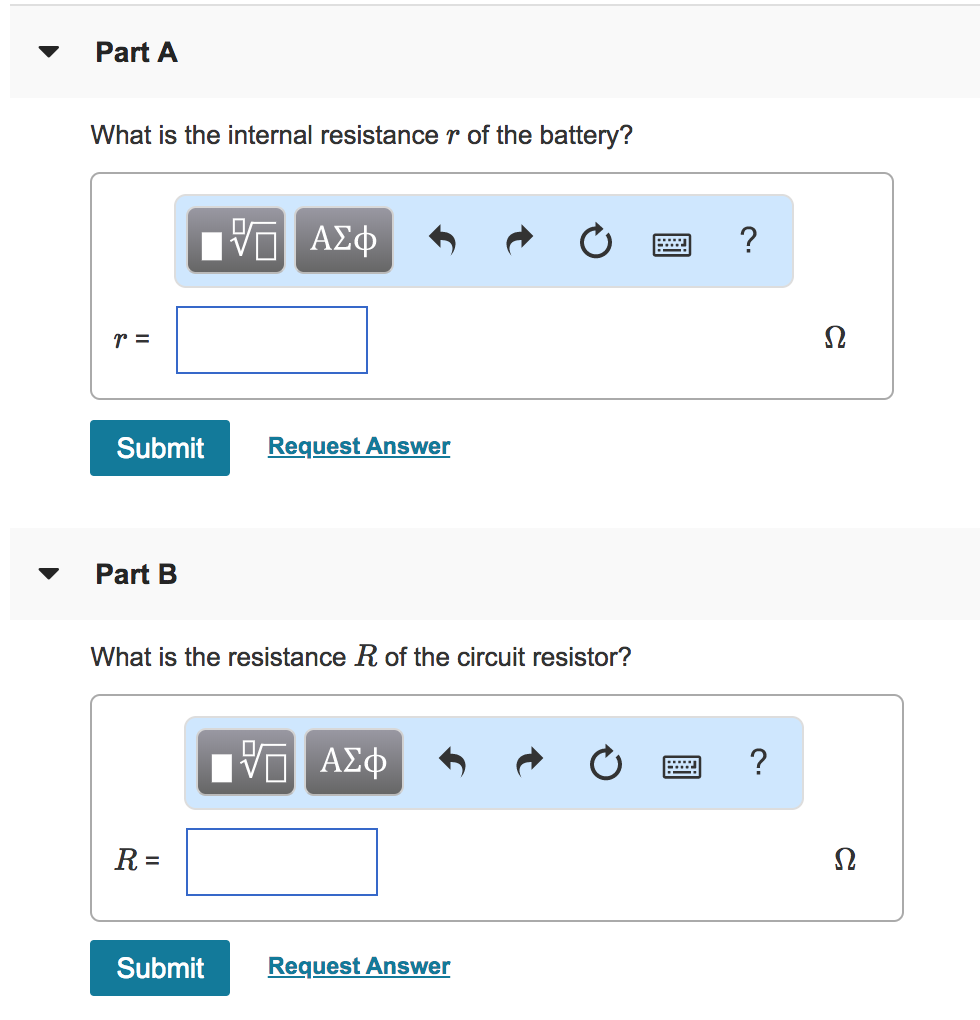Show keyboard shortcuts in Part A
Image resolution: width=980 pixels, height=1020 pixels.
(672, 245)
